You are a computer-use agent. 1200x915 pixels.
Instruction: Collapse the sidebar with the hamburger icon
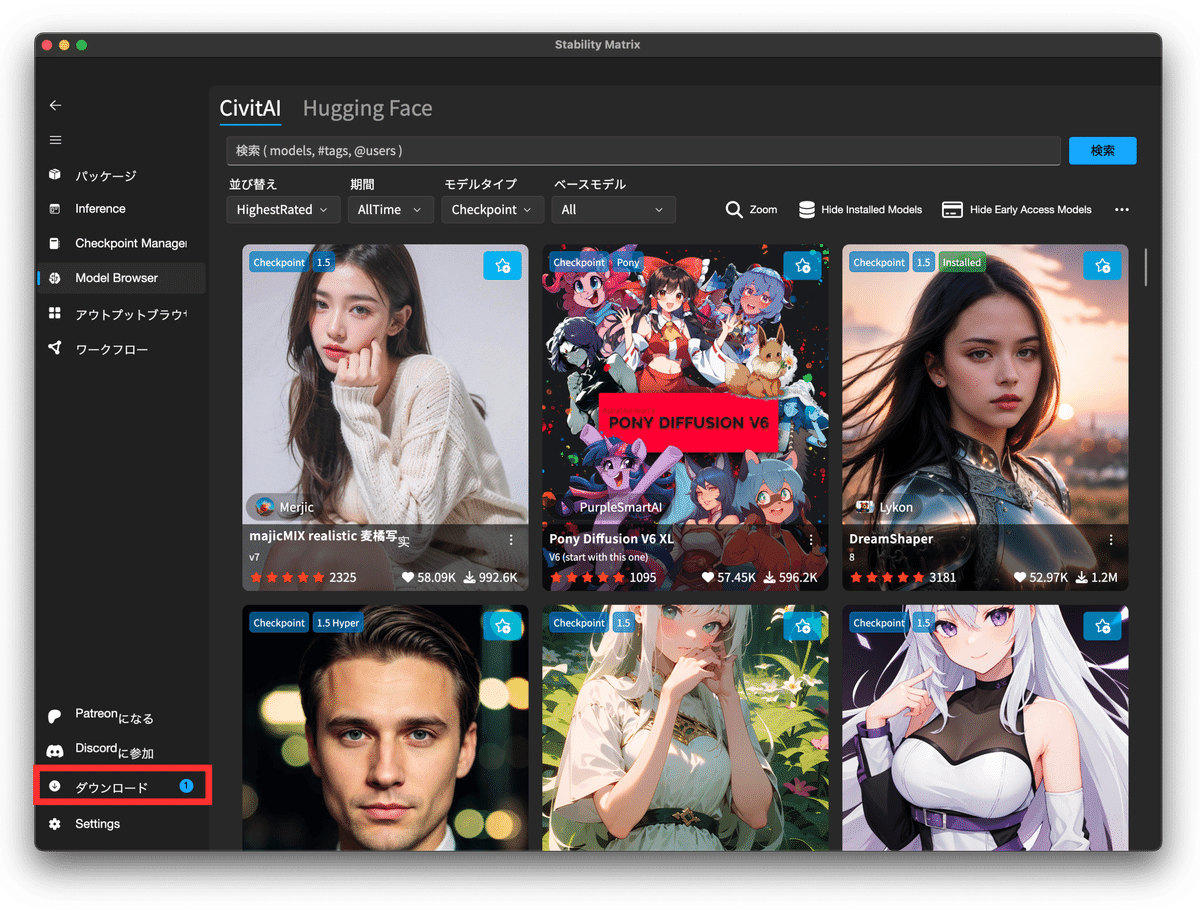tap(55, 140)
